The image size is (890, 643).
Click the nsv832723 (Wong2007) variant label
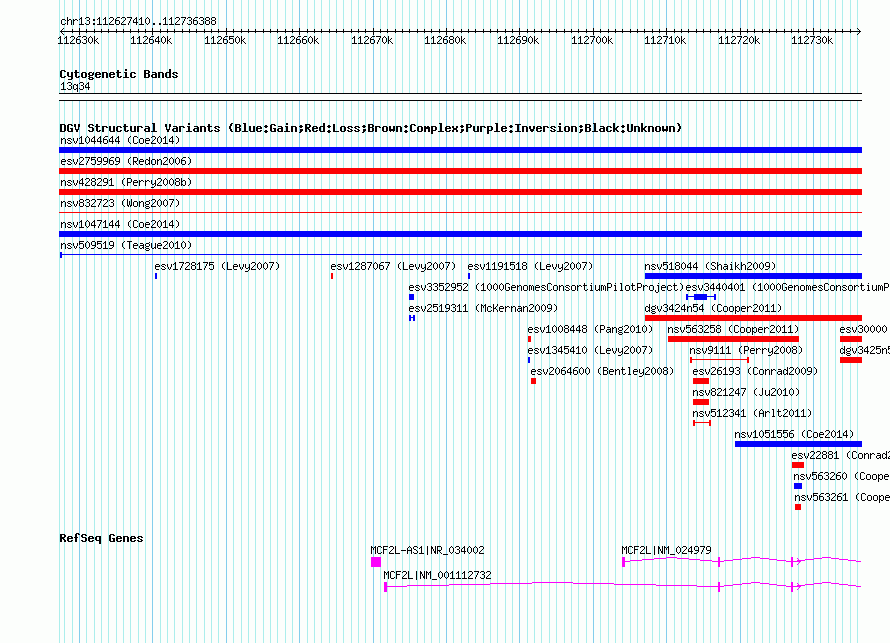pyautogui.click(x=120, y=203)
